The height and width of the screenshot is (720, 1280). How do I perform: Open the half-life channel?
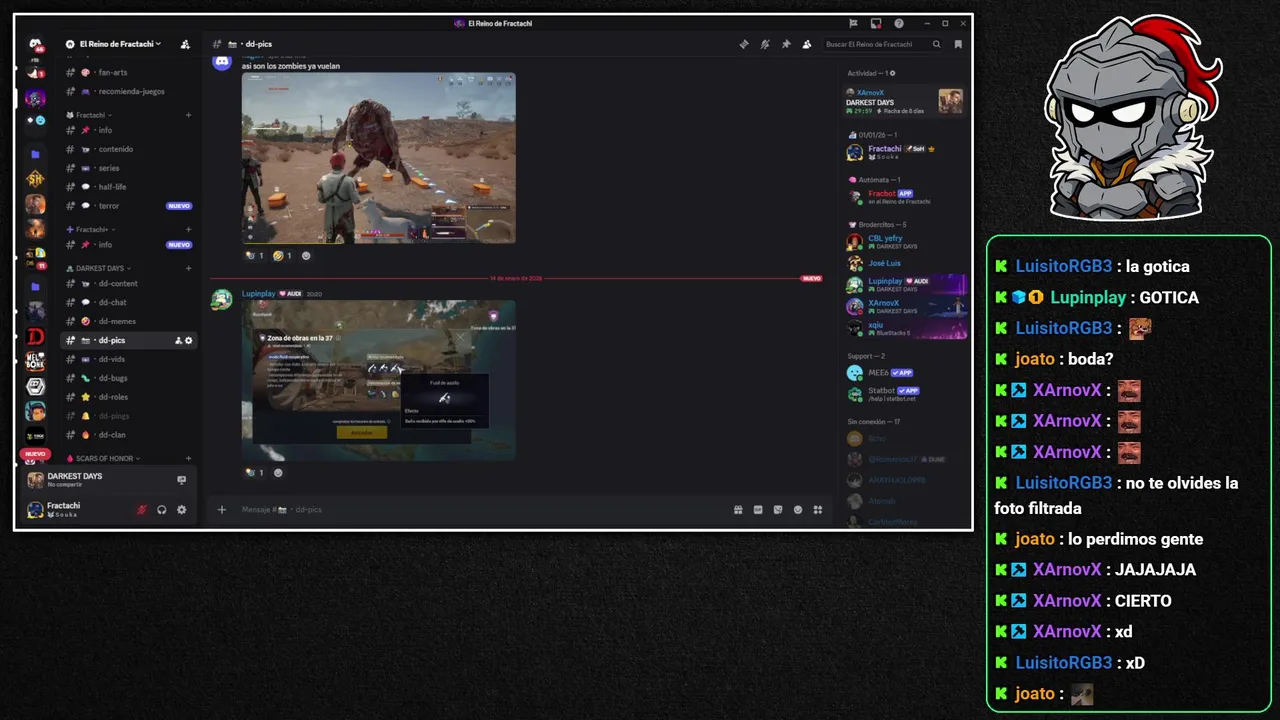[129, 187]
